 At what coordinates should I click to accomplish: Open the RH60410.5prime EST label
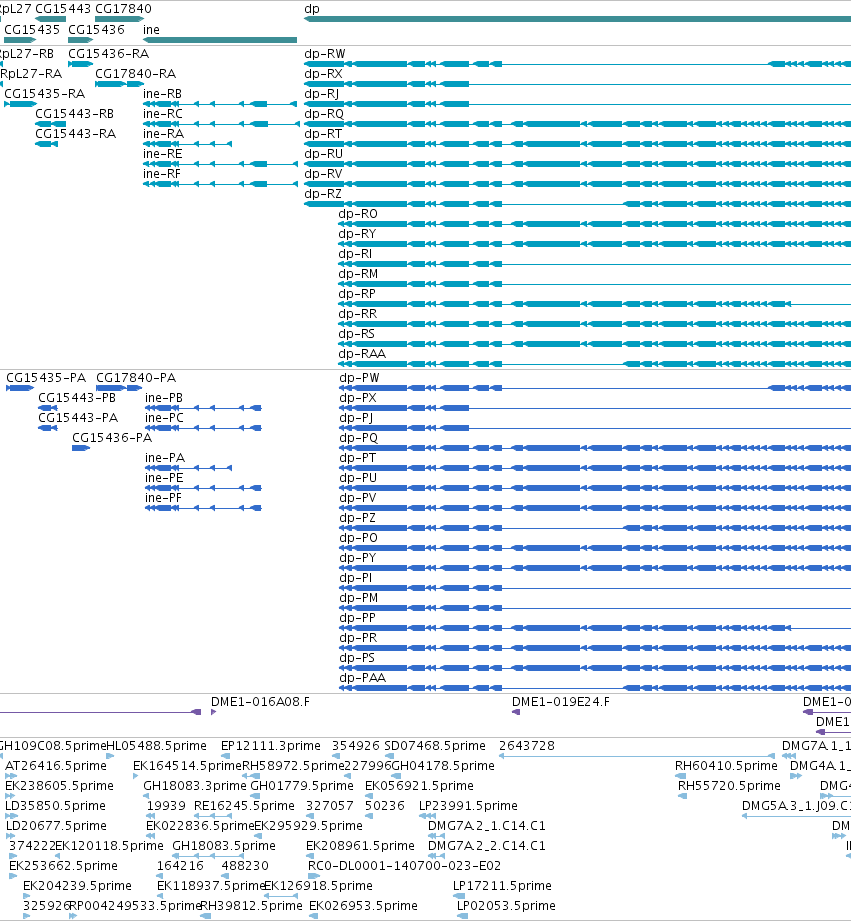tap(726, 765)
